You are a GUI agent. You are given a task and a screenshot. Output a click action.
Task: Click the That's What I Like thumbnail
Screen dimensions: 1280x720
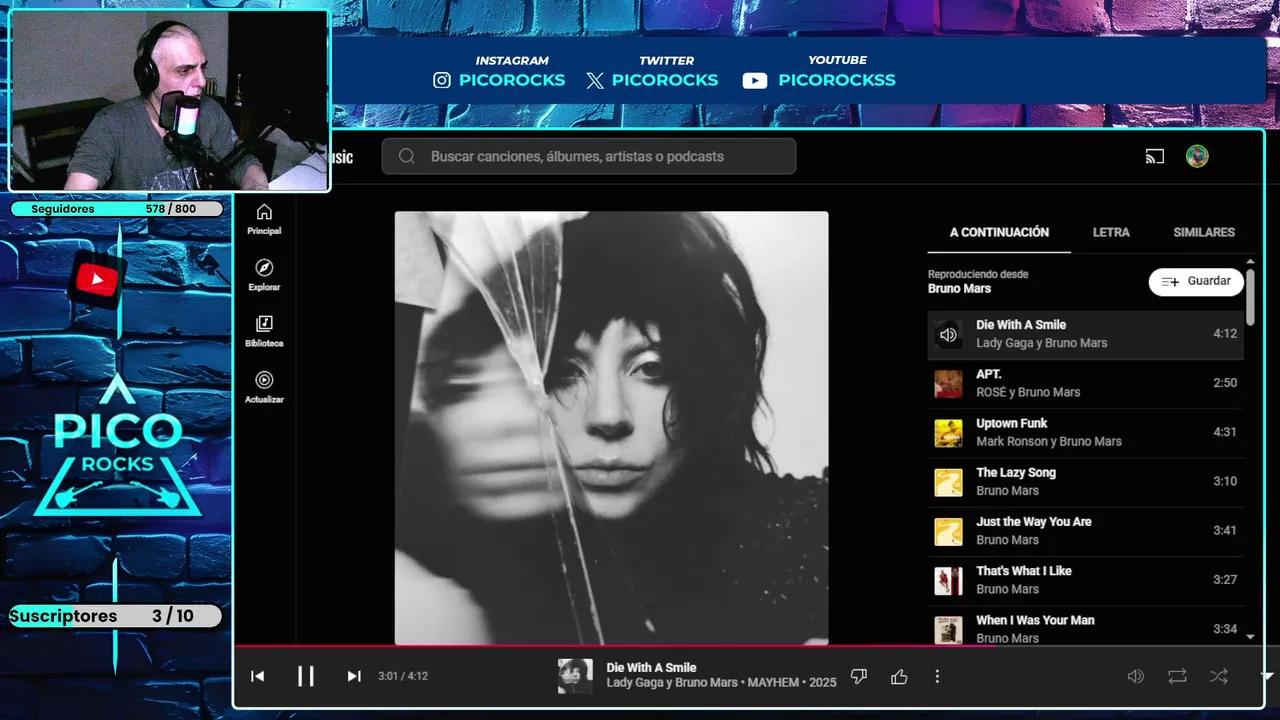click(x=948, y=580)
